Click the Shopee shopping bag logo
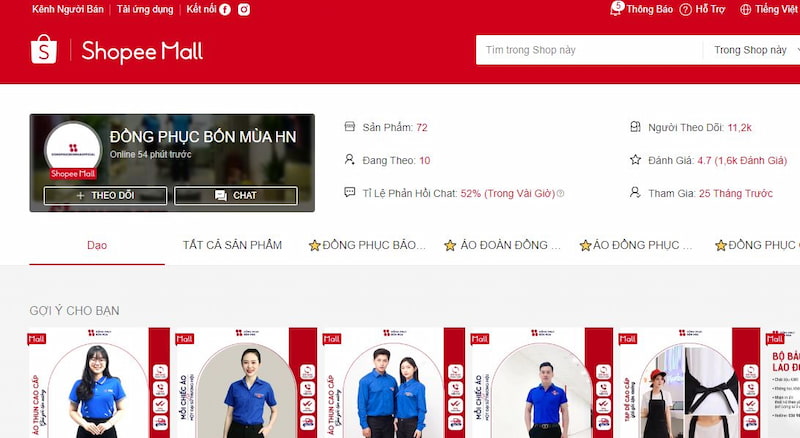The image size is (800, 438). 44,50
